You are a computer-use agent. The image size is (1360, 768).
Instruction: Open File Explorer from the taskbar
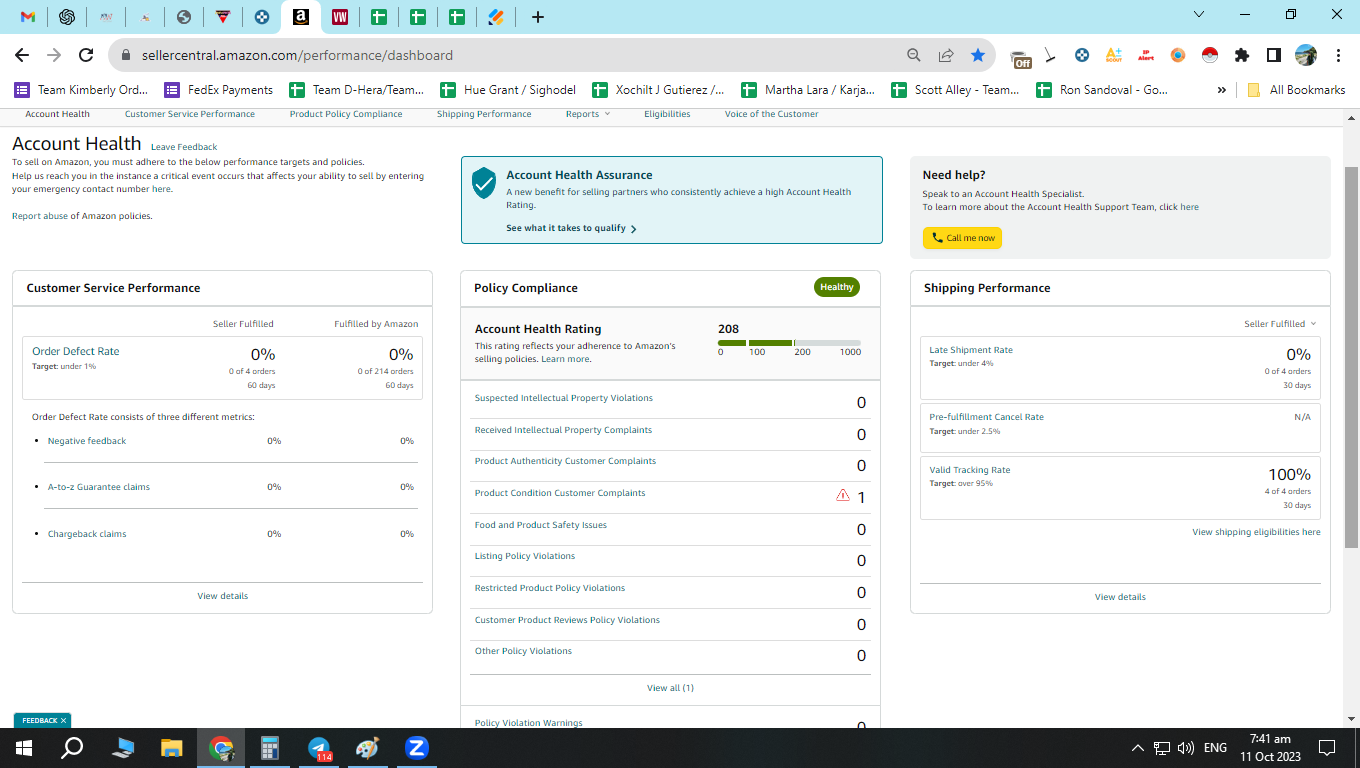coord(172,748)
